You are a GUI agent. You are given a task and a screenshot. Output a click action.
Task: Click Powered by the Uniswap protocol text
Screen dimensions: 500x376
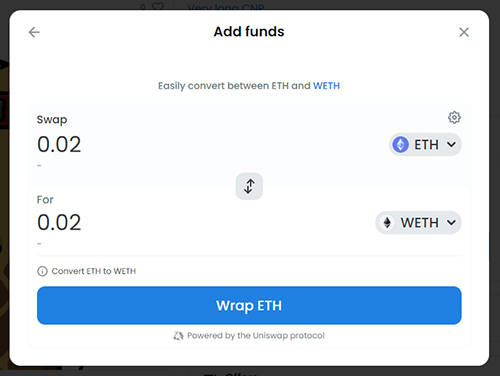256,336
